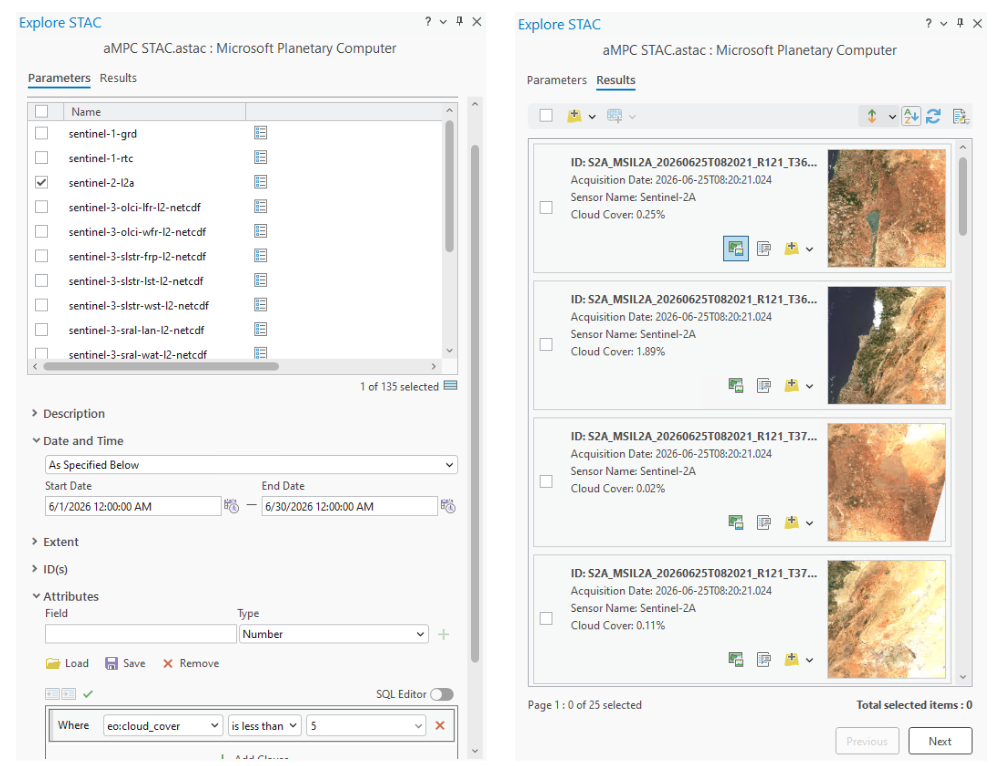Viewport: 1000px width, 766px height.
Task: Switch to Parameters tab in right pane
Action: pos(557,80)
